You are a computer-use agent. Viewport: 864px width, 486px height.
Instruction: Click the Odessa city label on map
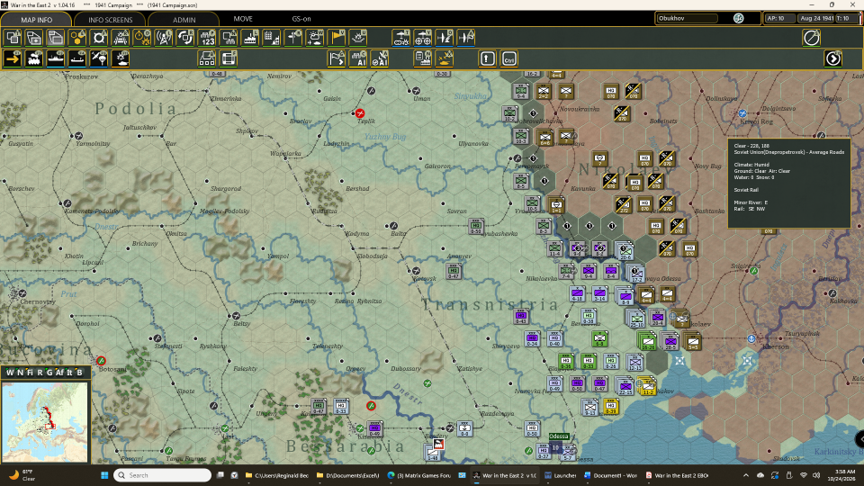click(558, 436)
